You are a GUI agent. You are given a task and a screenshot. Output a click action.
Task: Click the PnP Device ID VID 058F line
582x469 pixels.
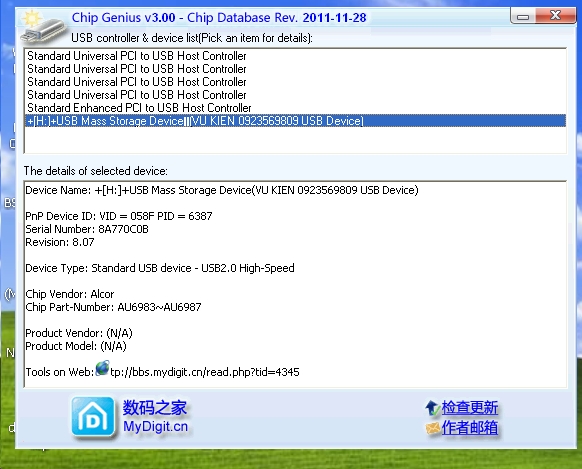point(119,216)
